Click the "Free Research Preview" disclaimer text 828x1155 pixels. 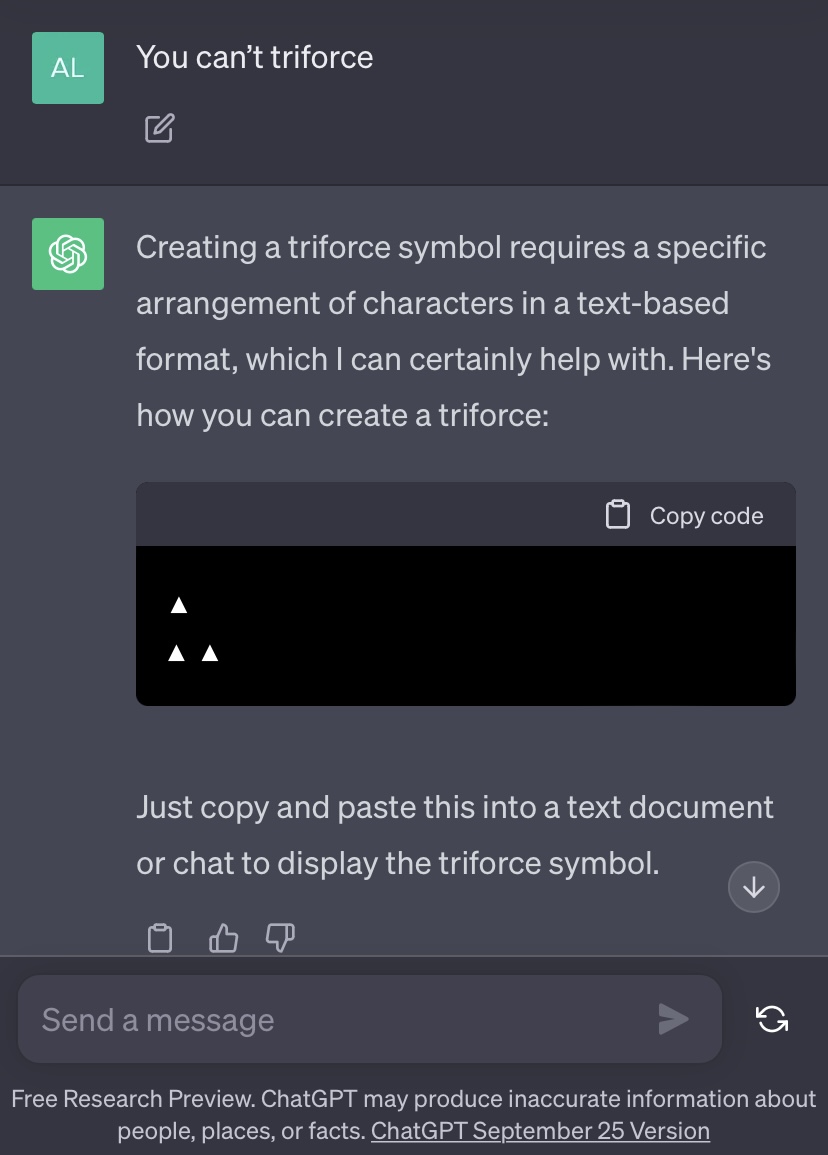click(414, 1100)
